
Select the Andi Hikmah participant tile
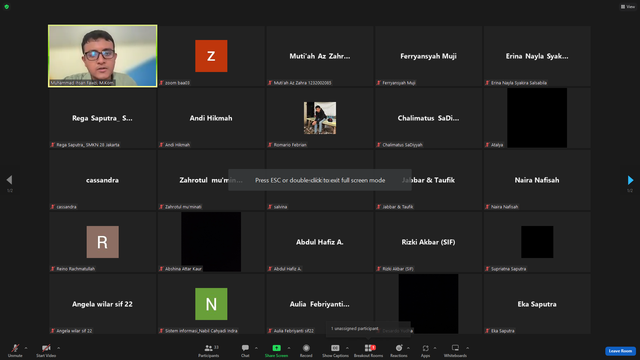[x=211, y=118]
